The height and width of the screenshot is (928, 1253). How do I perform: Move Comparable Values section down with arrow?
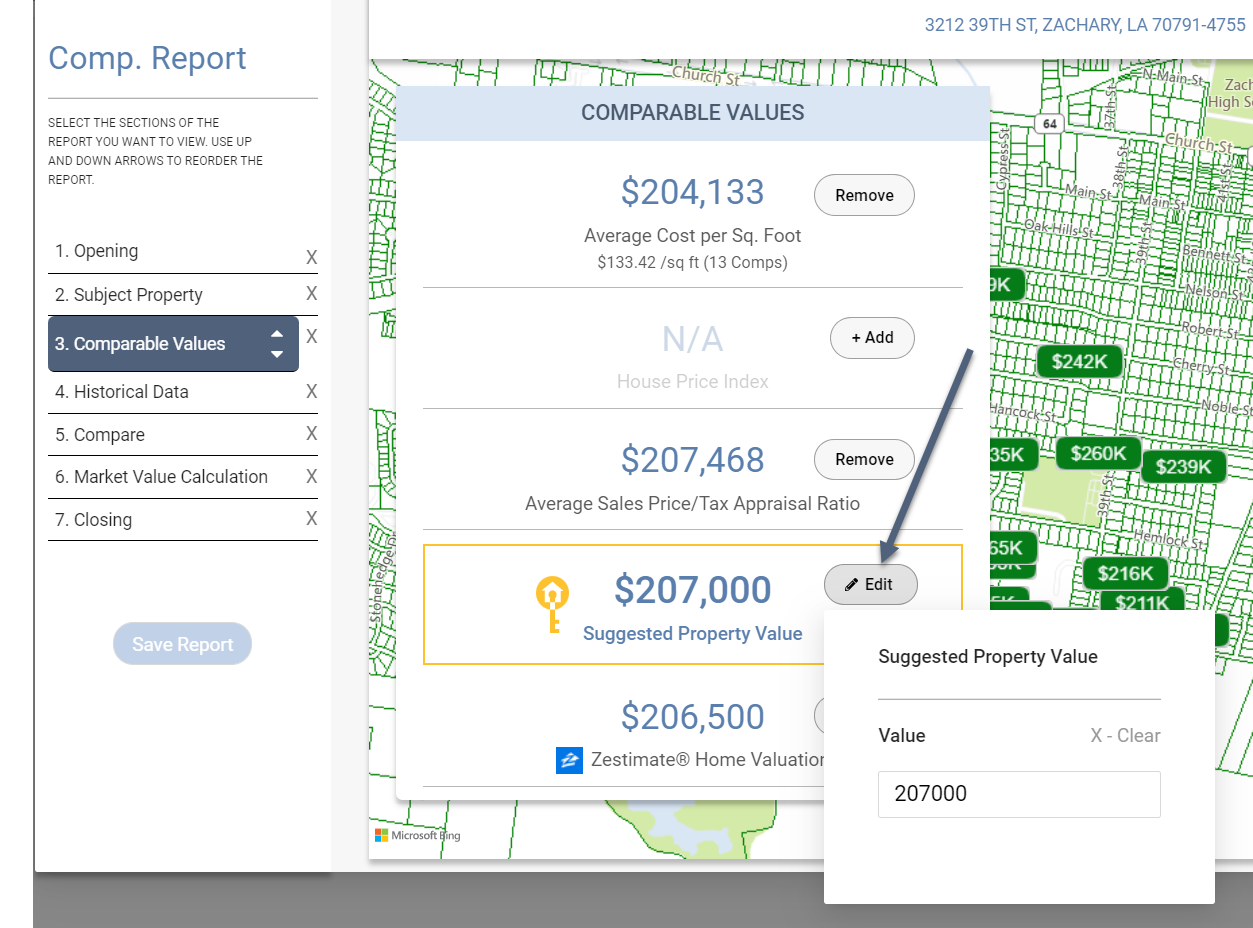(x=277, y=354)
